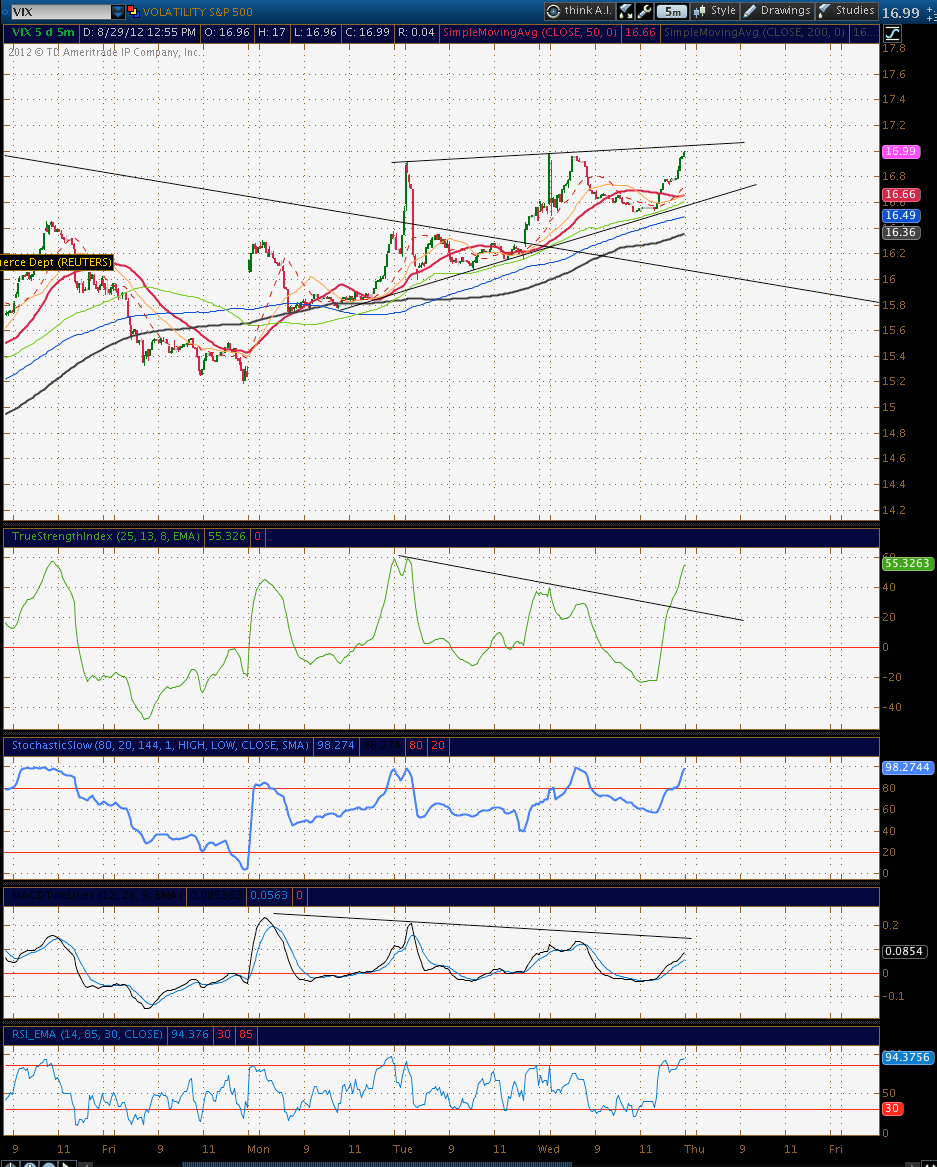This screenshot has width=937, height=1167.
Task: Open chart settings with the wrench icon
Action: (x=645, y=11)
